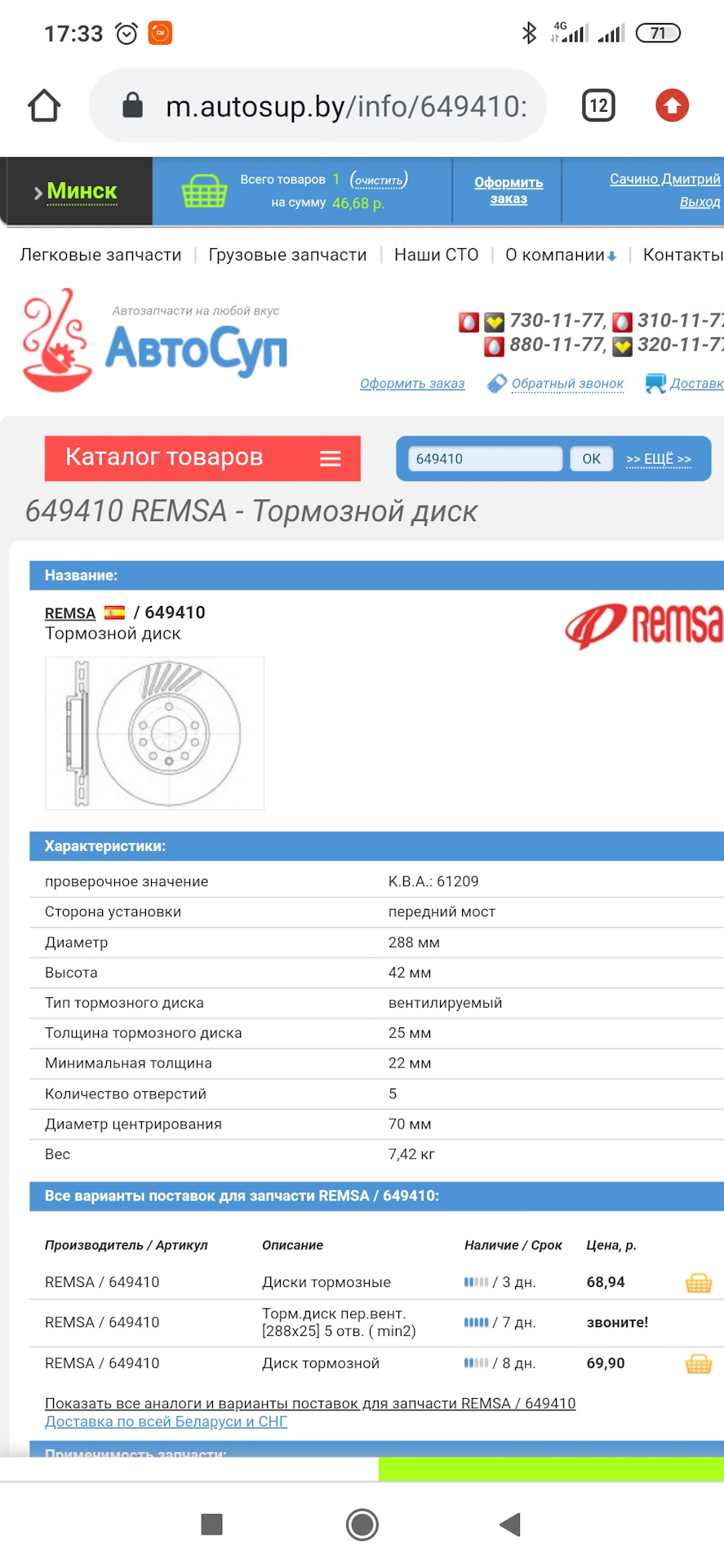Viewport: 724px width, 1568px height.
Task: Select the передний мост value
Action: pos(442,912)
